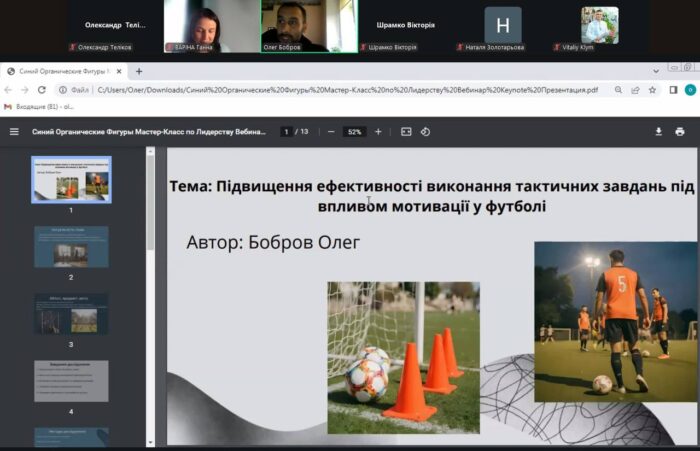Toggle the browser side panel
Screen dimensions: 700x451
pyautogui.click(x=671, y=89)
